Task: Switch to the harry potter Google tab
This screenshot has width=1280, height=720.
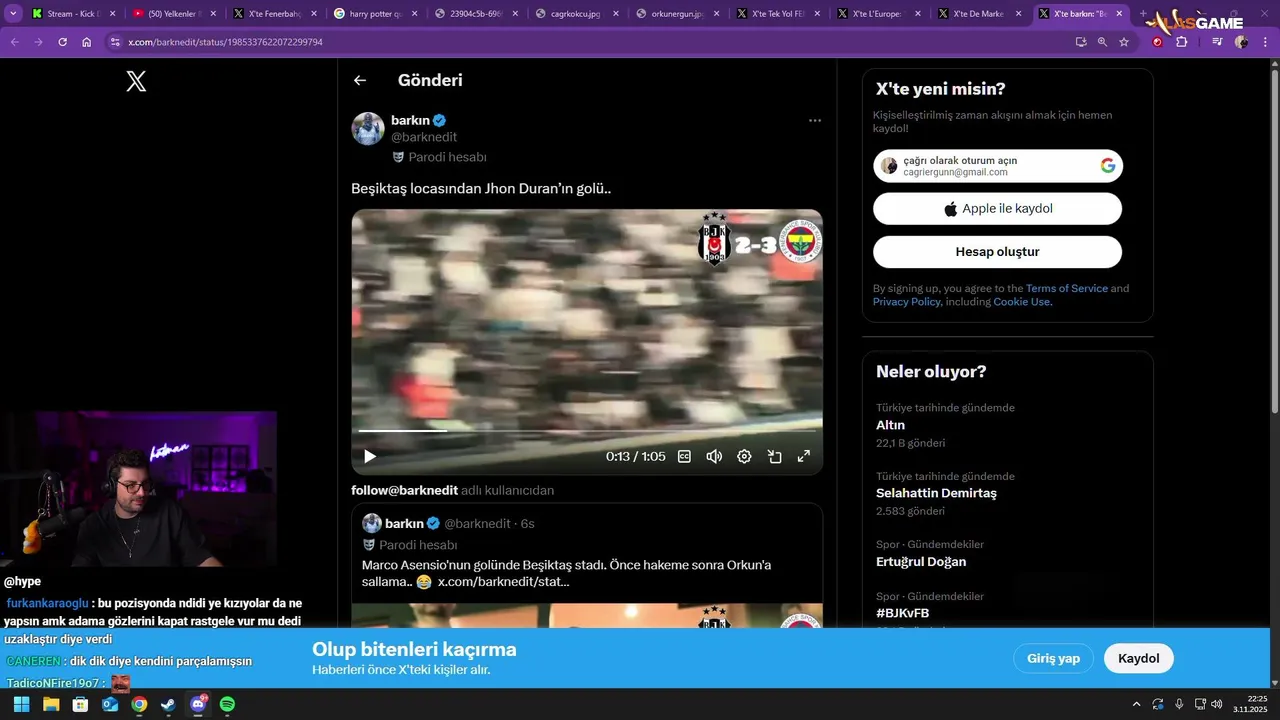Action: [x=376, y=14]
